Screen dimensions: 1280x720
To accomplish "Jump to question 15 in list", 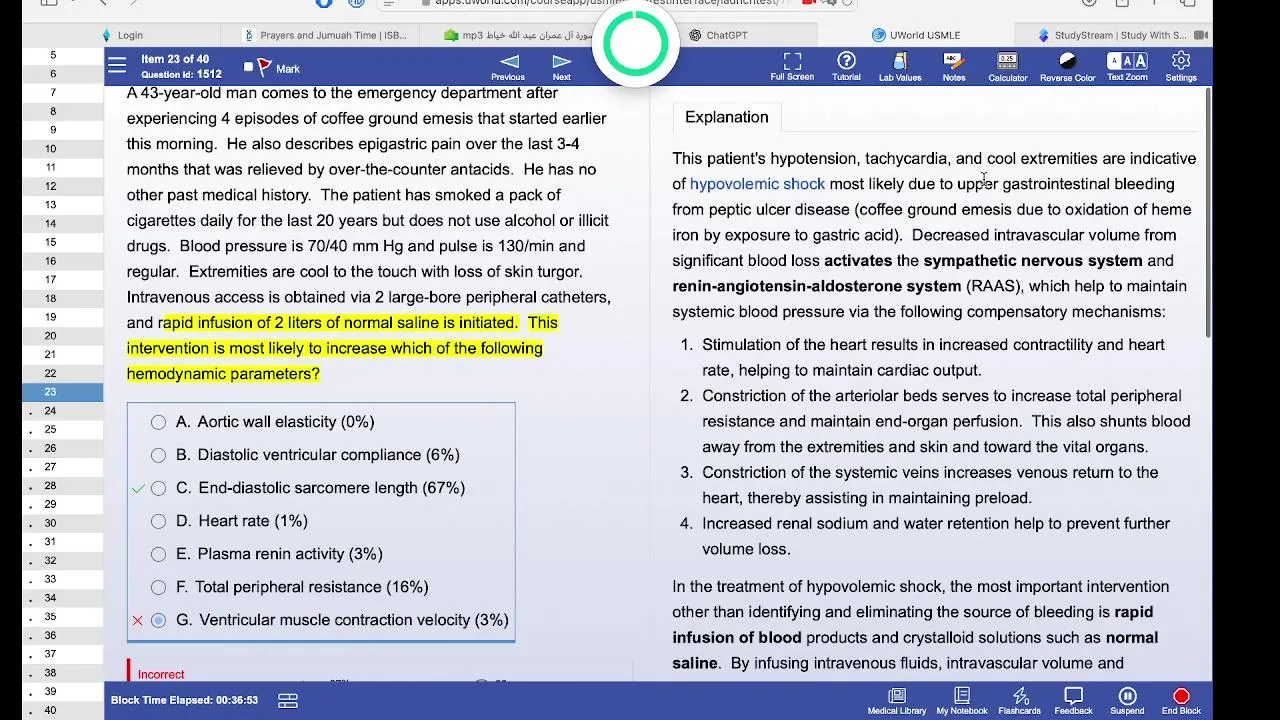I will (62, 242).
